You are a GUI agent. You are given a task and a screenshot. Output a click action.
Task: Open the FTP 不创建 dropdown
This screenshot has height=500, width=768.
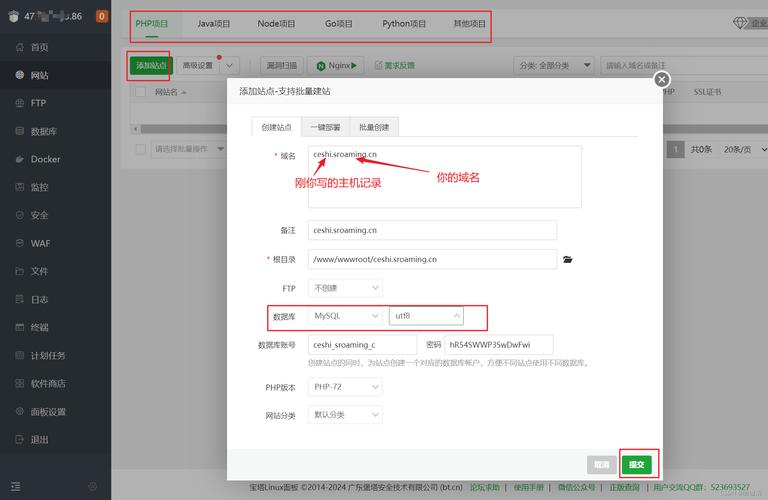point(345,288)
